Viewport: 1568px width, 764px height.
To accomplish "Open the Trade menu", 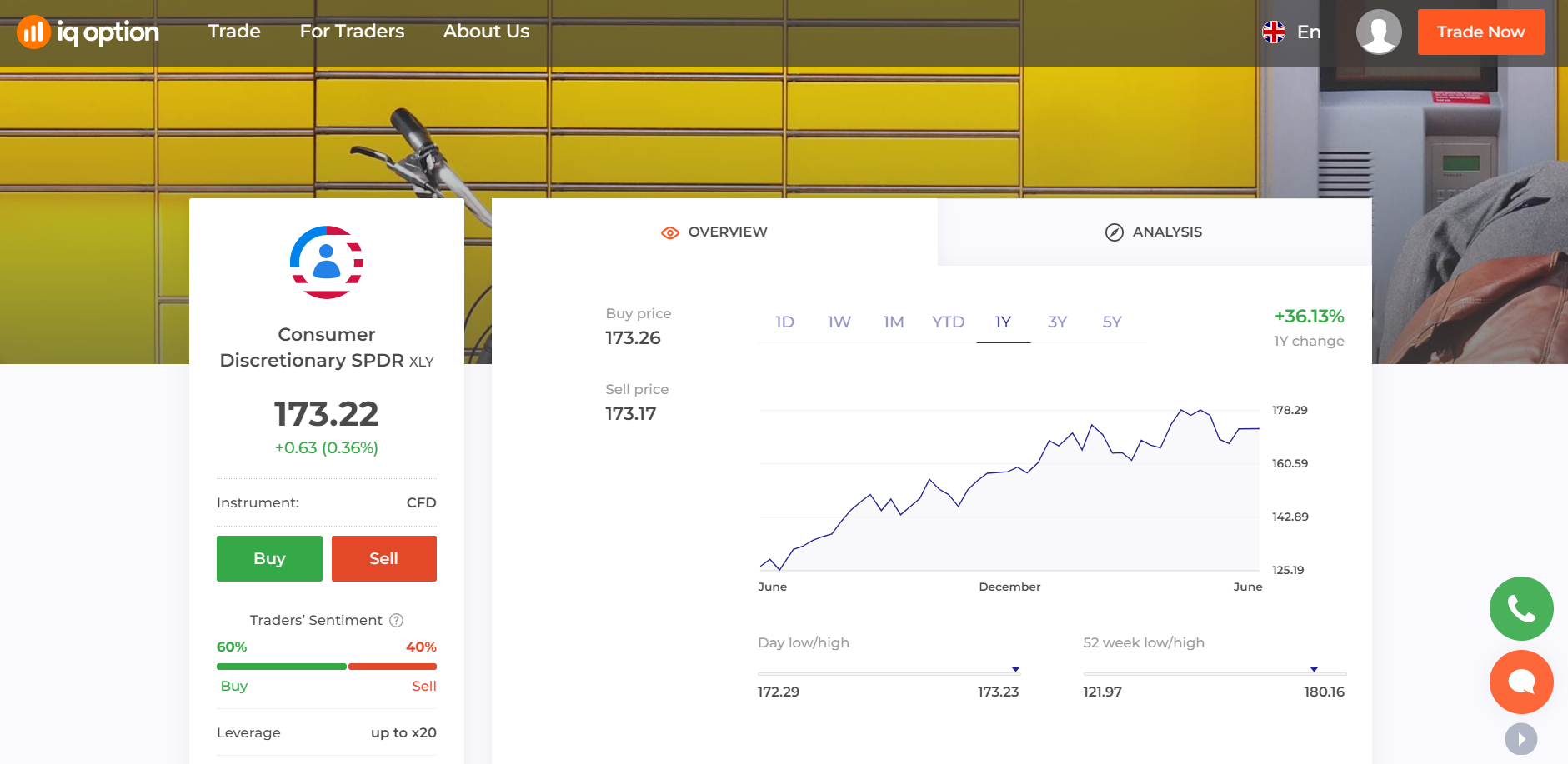I will 234,32.
